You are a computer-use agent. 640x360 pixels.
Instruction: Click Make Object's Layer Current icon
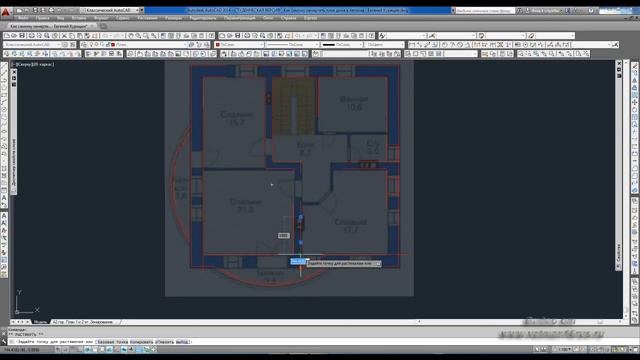click(x=192, y=44)
